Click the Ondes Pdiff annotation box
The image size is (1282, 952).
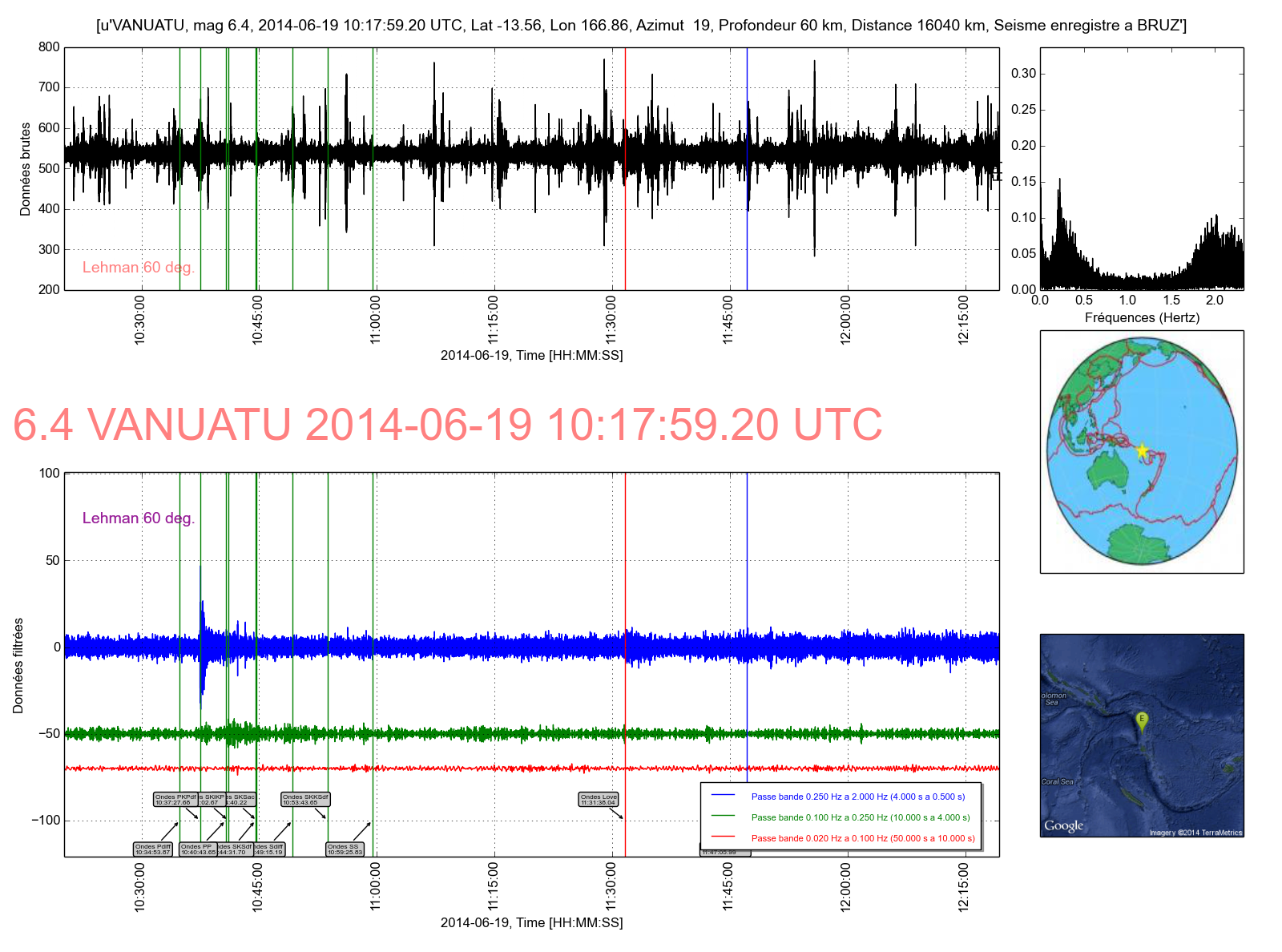[x=153, y=849]
